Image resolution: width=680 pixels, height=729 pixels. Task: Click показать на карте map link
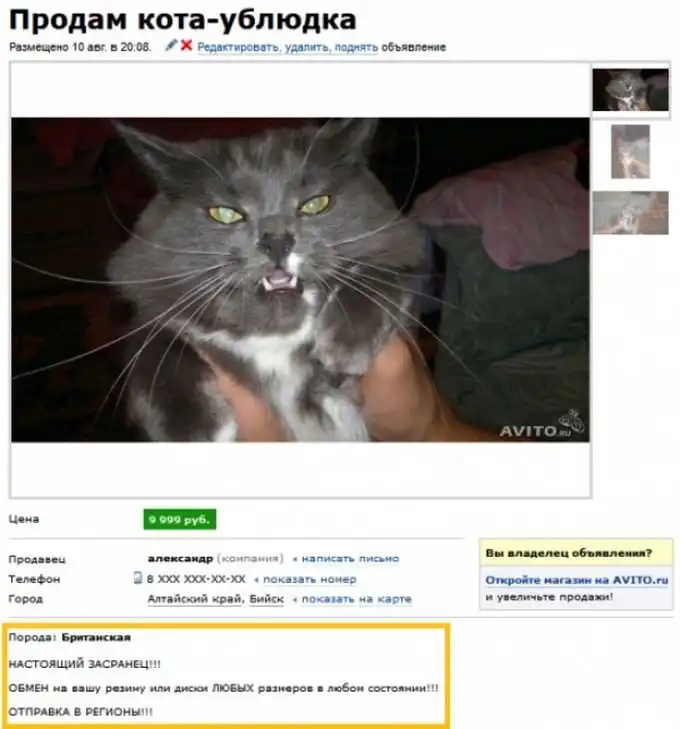357,599
